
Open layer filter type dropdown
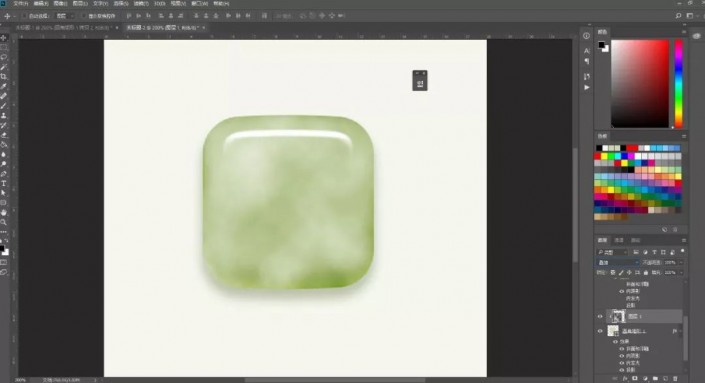(x=612, y=252)
